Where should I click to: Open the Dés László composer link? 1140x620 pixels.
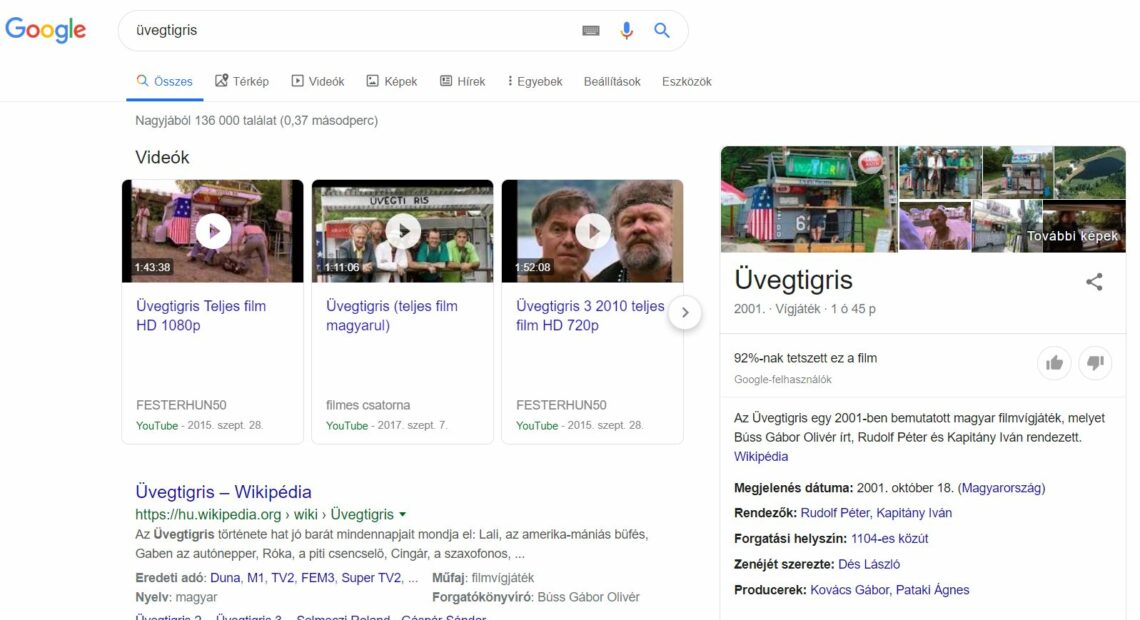point(869,564)
